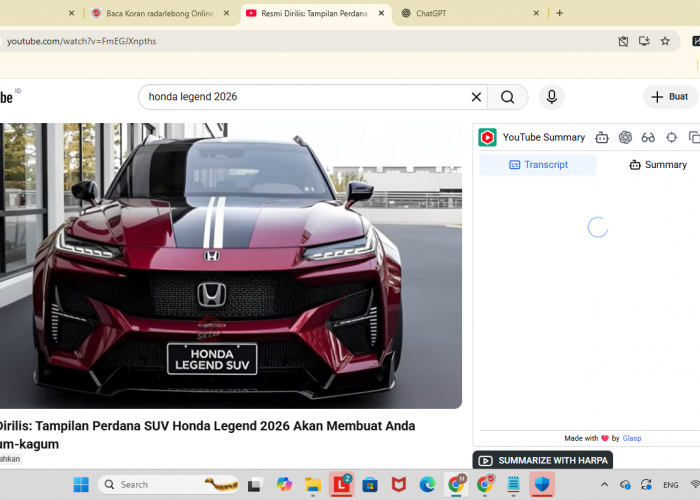The height and width of the screenshot is (500, 700).
Task: Click the Wi-Fi network tray icon
Action: click(x=695, y=484)
